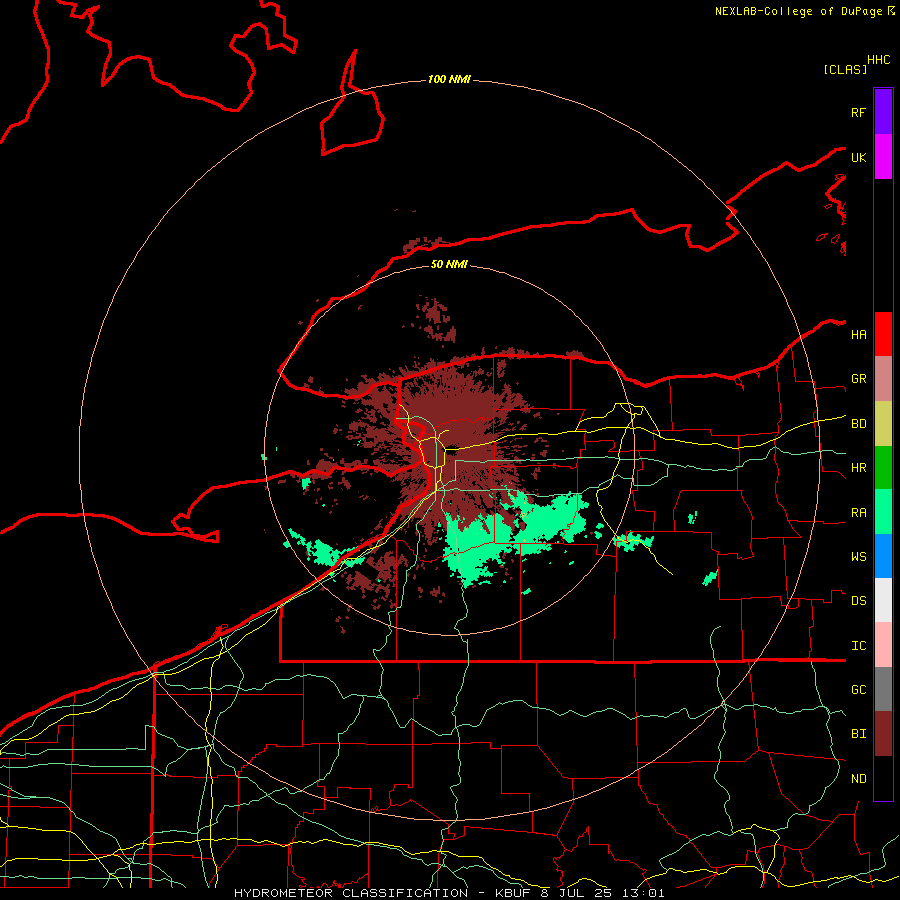Click the GC legend label
Viewport: 900px width, 900px height.
click(x=859, y=690)
